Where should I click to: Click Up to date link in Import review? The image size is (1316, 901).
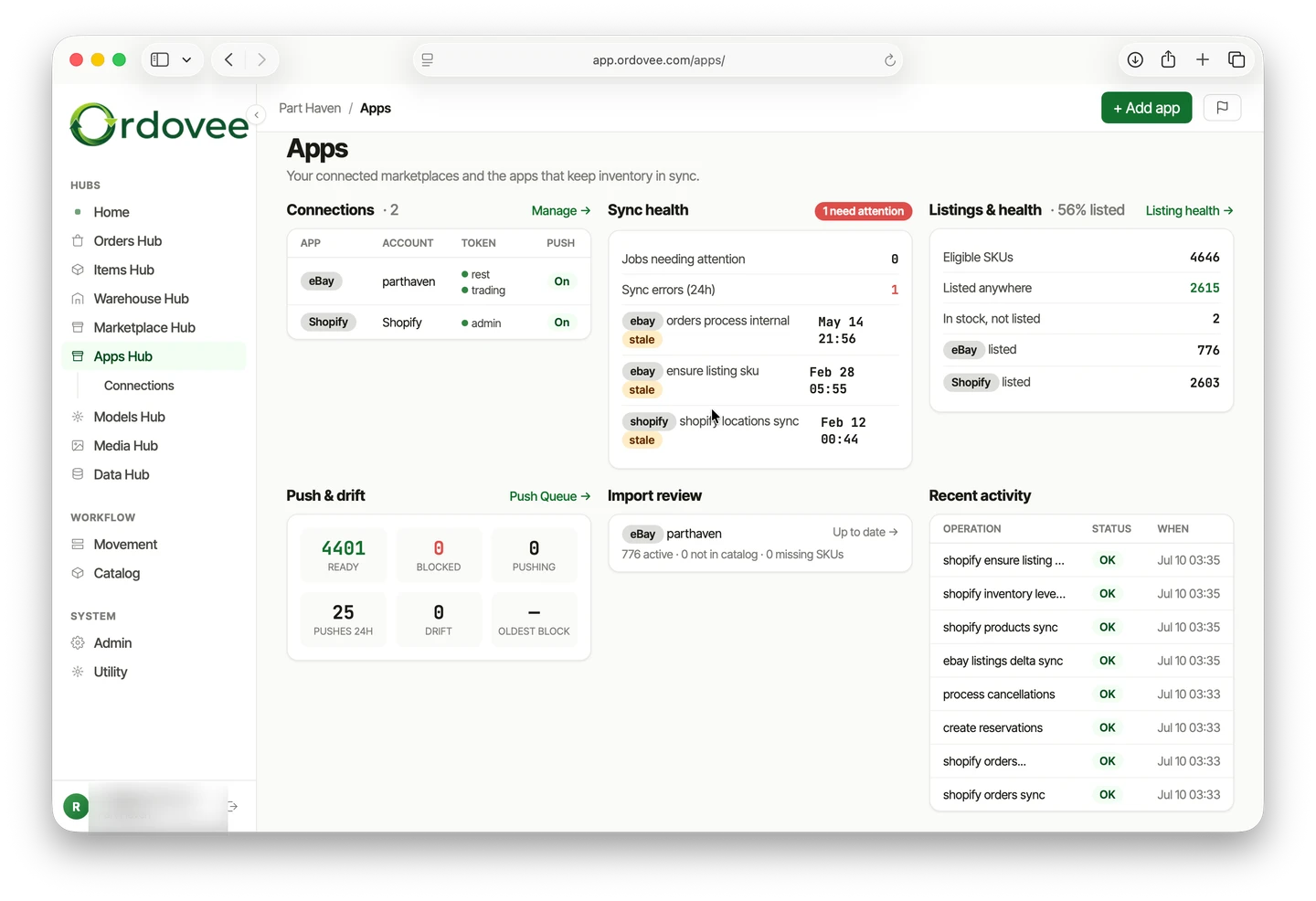coord(865,532)
